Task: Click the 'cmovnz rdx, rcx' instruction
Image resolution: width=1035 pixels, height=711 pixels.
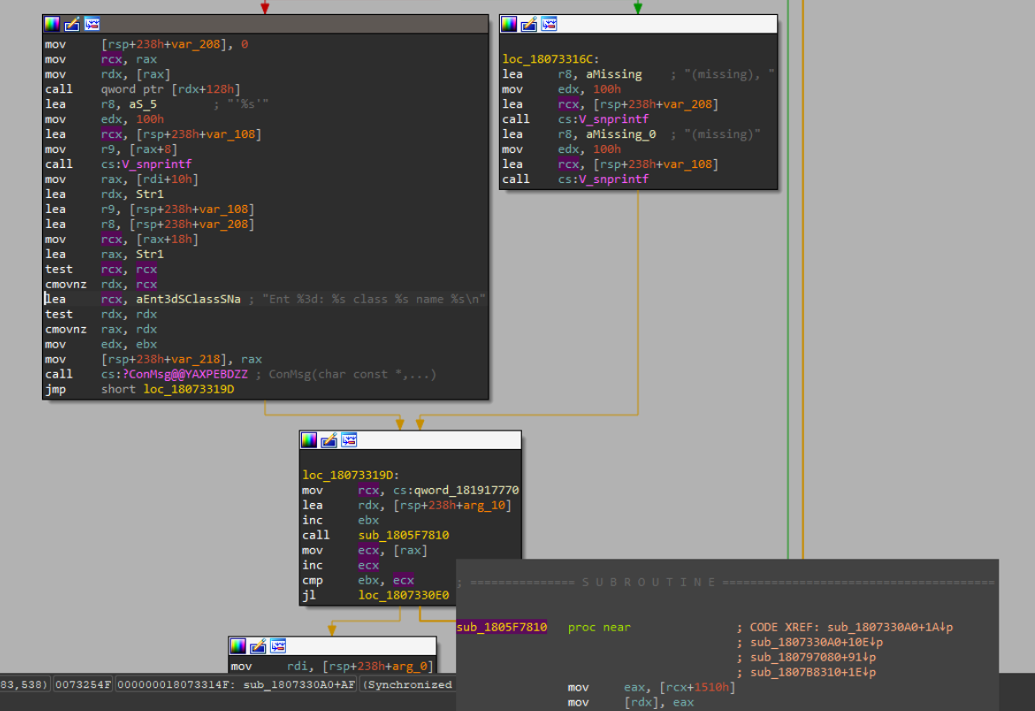Action: click(100, 285)
